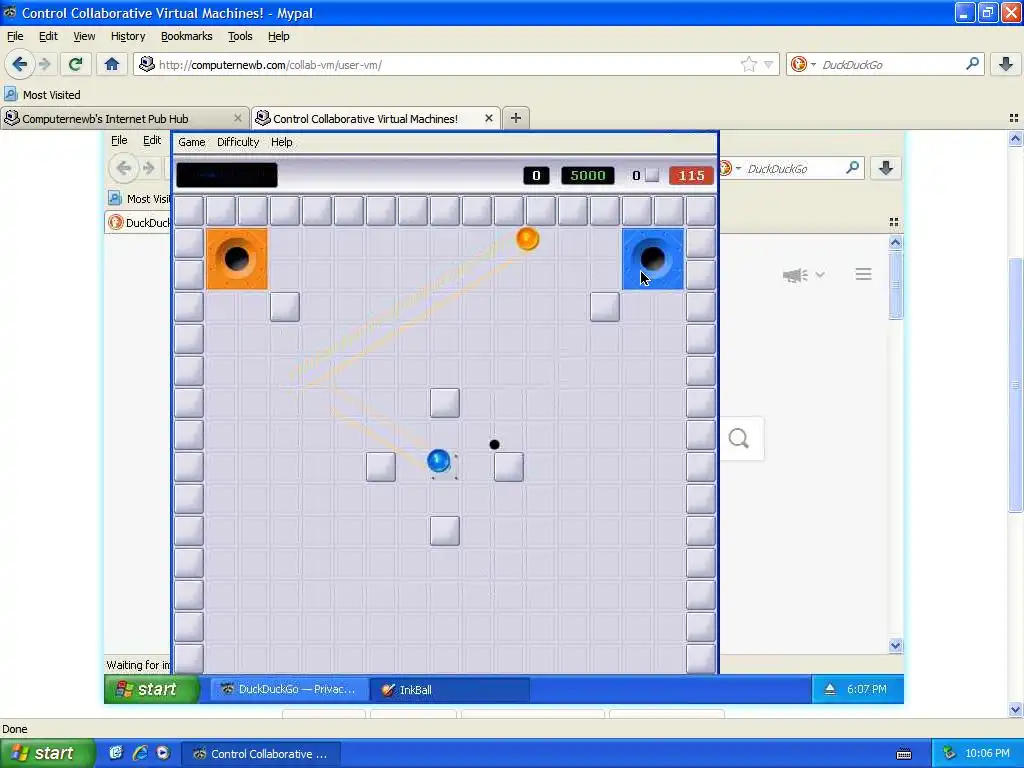1024x768 pixels.
Task: Click the host Windows Start button
Action: pyautogui.click(x=47, y=753)
